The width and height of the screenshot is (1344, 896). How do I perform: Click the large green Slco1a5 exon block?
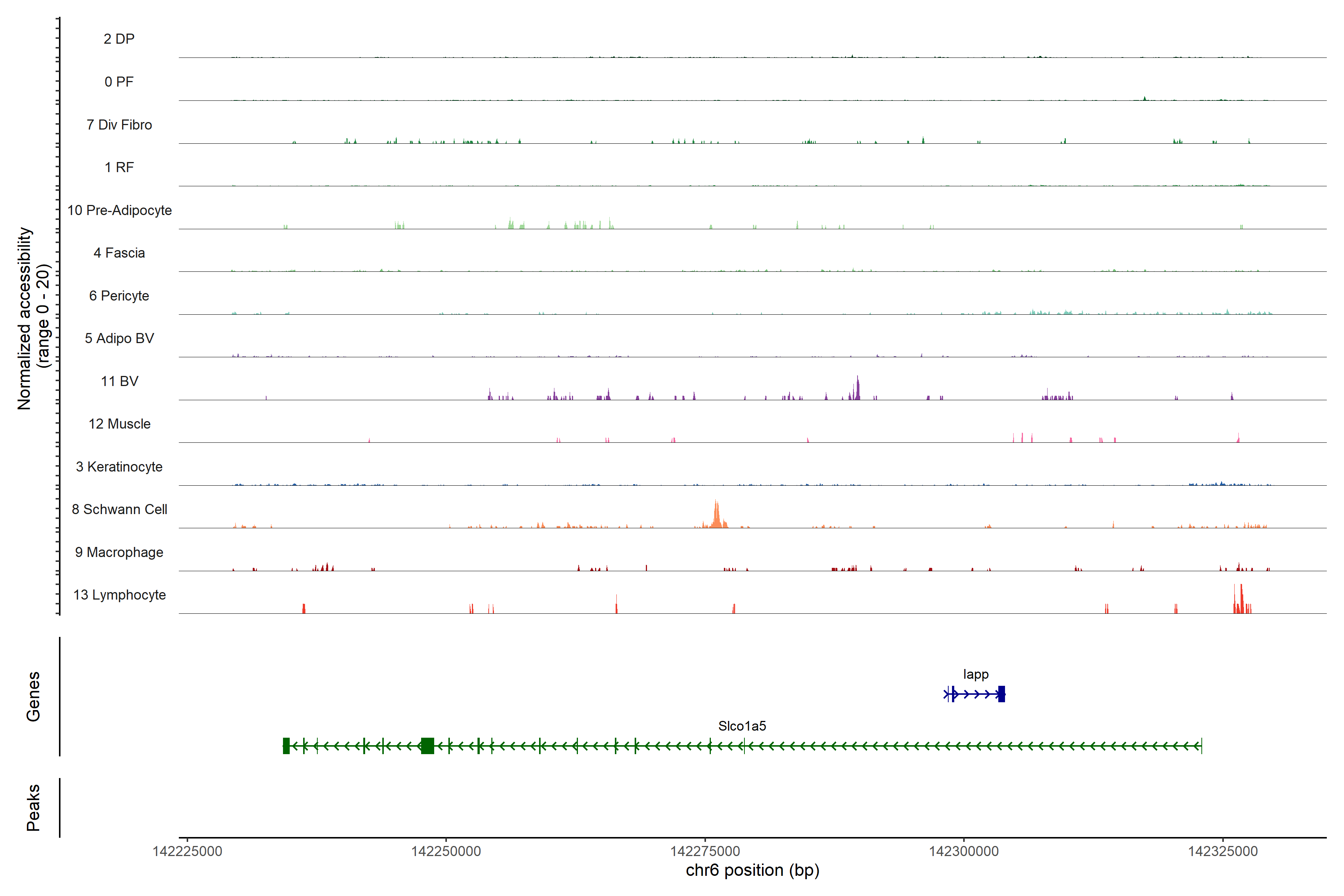click(427, 746)
